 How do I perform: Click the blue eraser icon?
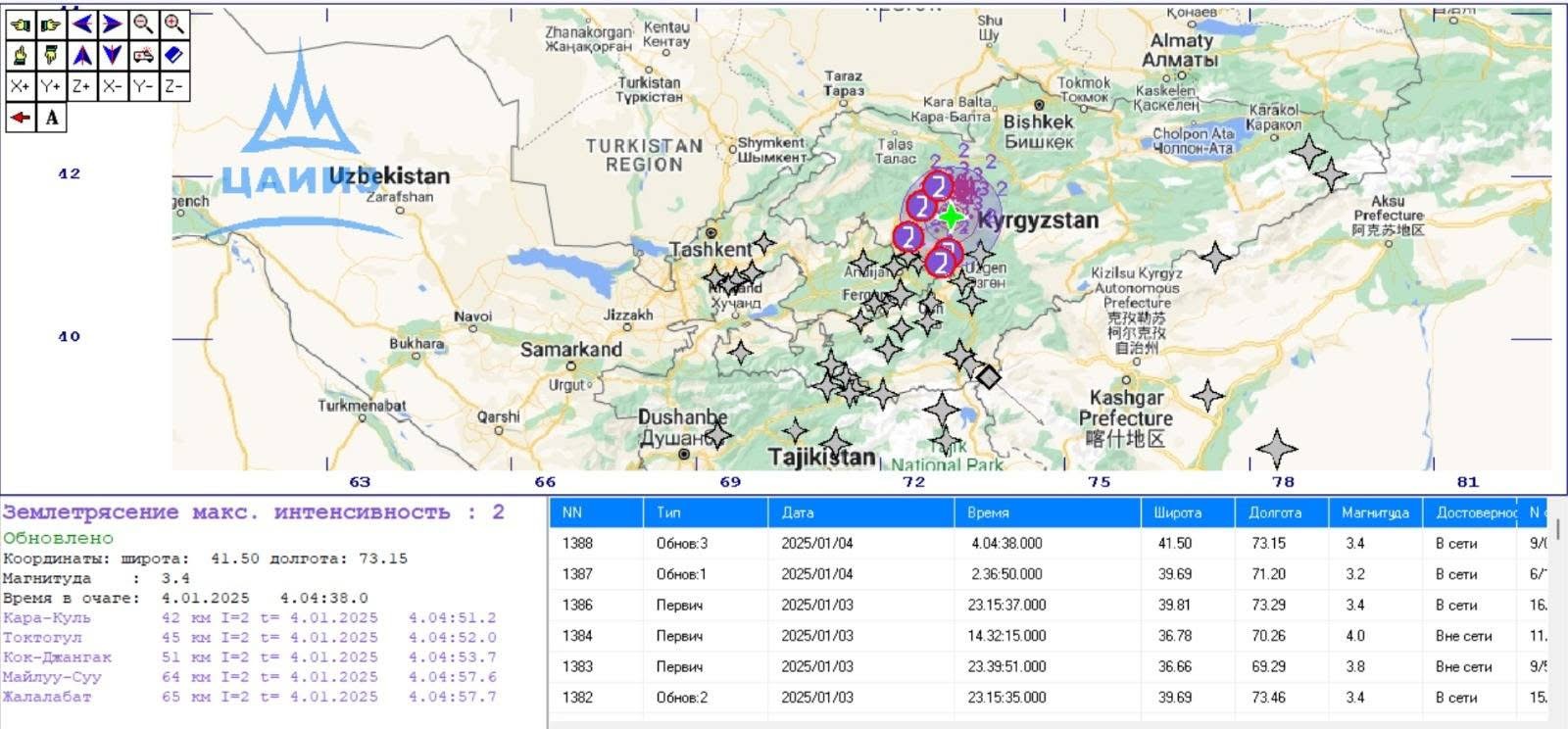tap(173, 55)
